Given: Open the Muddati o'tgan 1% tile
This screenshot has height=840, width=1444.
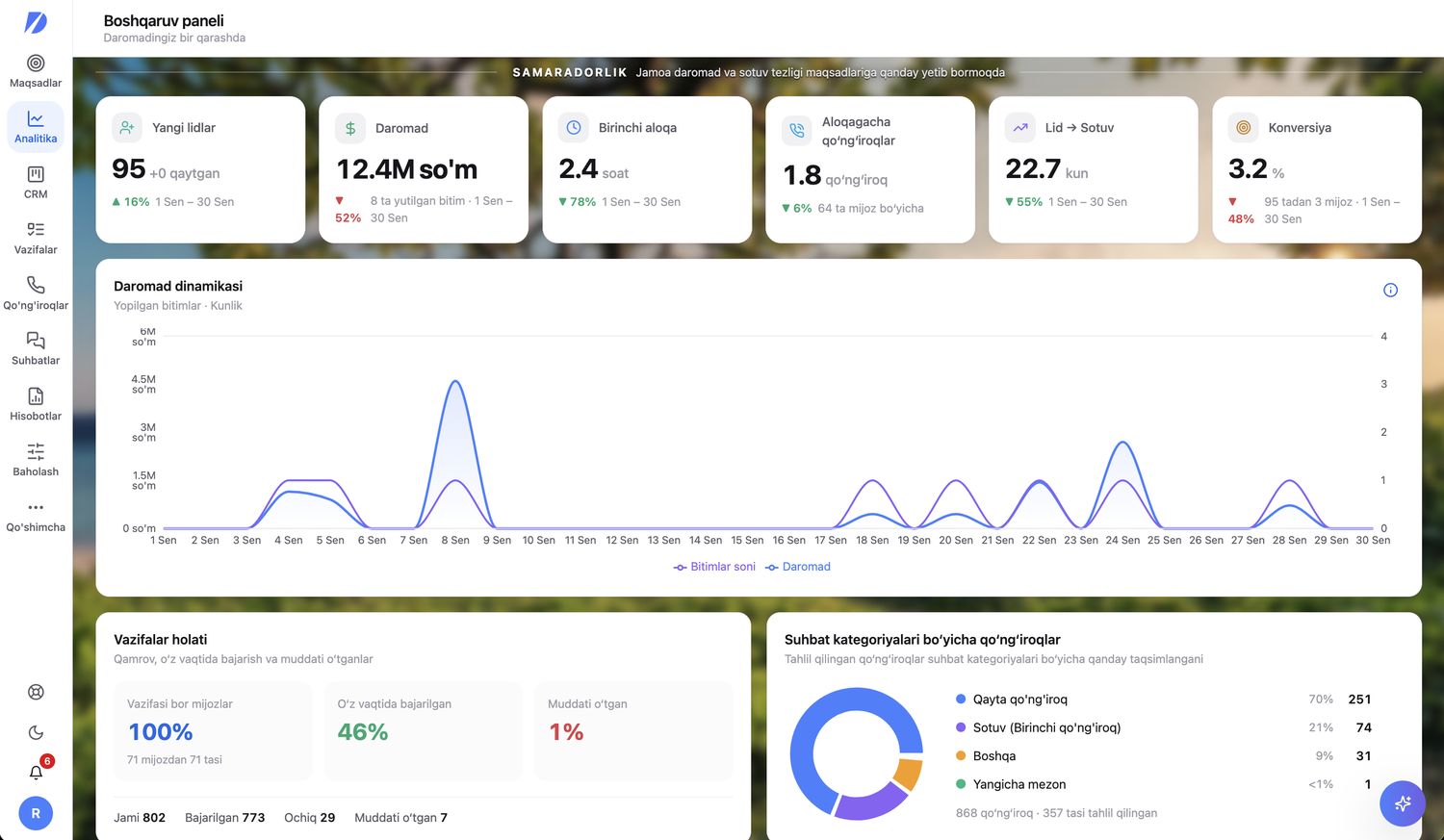Looking at the screenshot, I should [633, 731].
